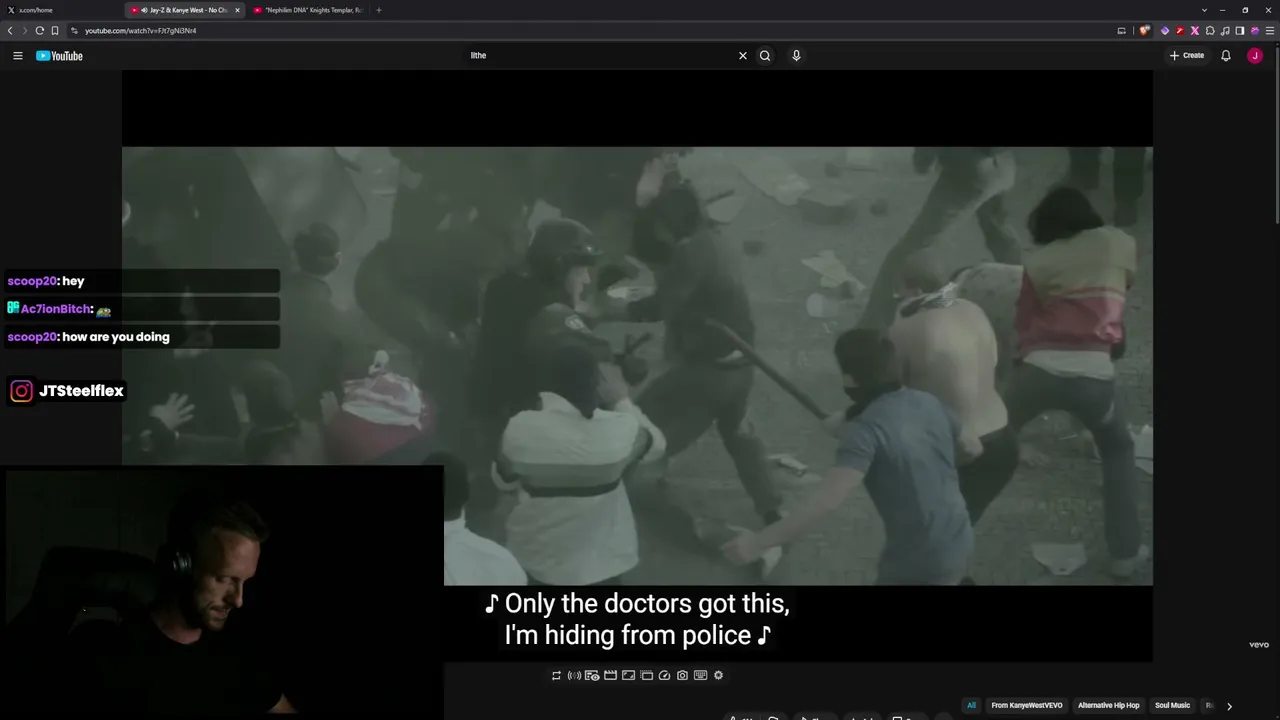The height and width of the screenshot is (720, 1280).
Task: Open the playback speed gauge control
Action: click(664, 676)
